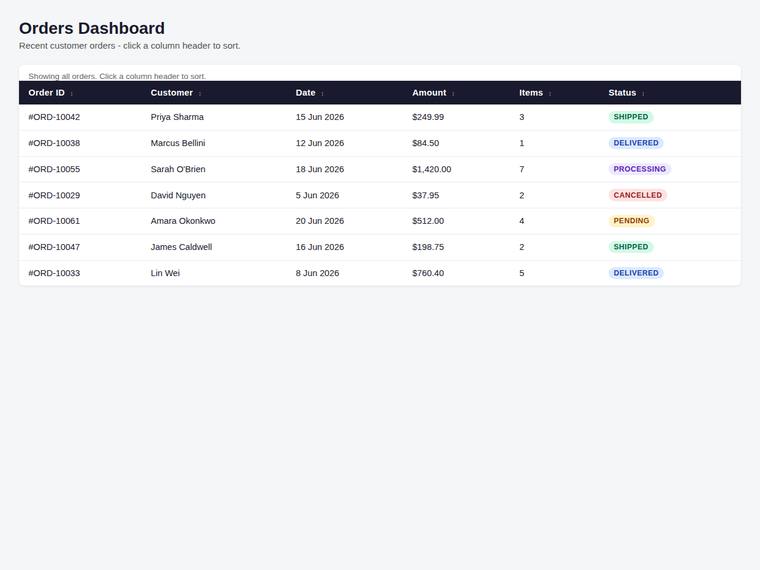Click the date 20 Jun 2026
Screen dimensions: 760x570
coord(320,221)
